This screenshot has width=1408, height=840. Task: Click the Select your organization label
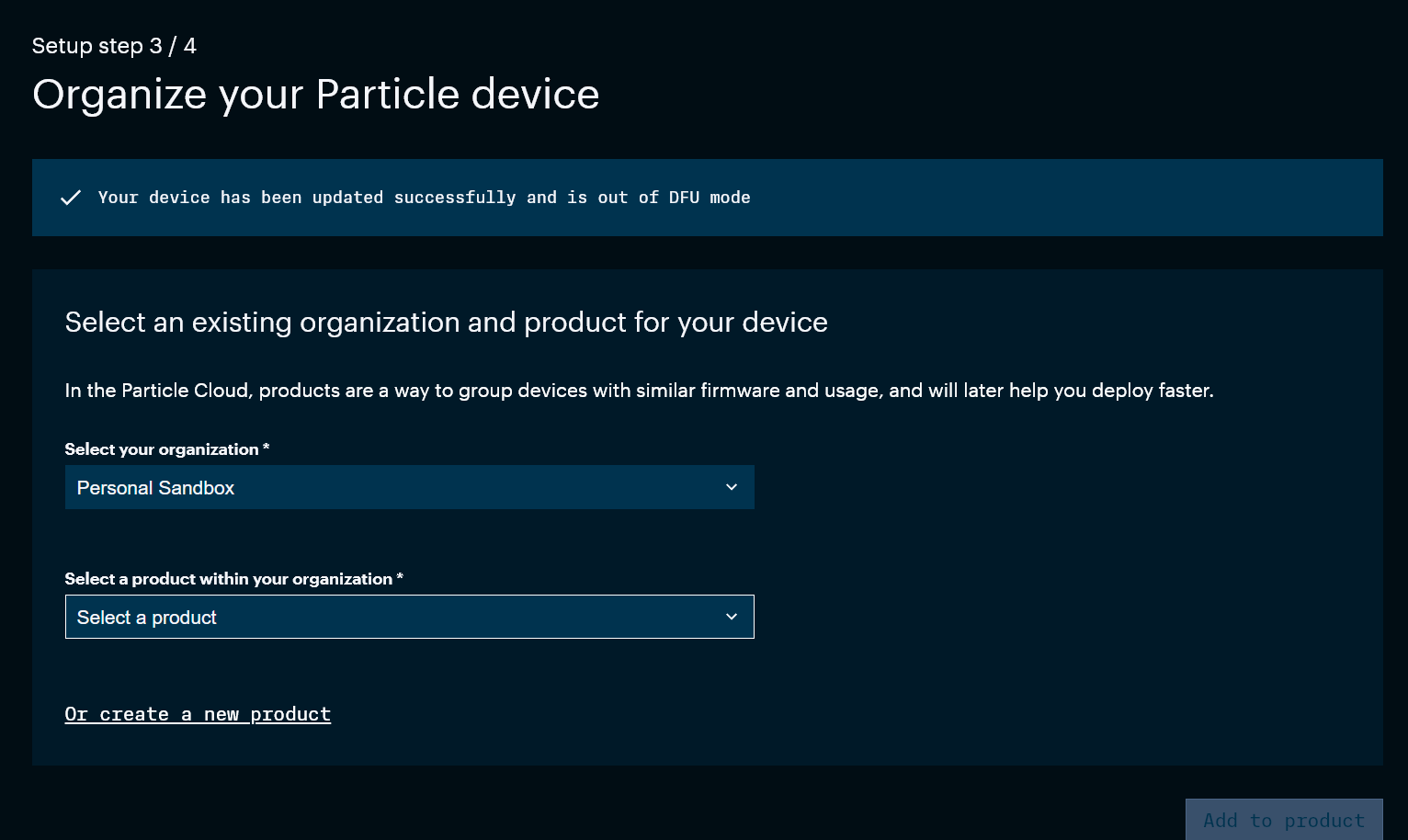(167, 449)
